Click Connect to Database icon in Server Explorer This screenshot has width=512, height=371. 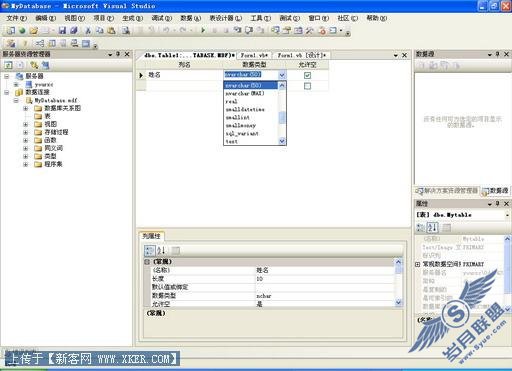pos(34,65)
